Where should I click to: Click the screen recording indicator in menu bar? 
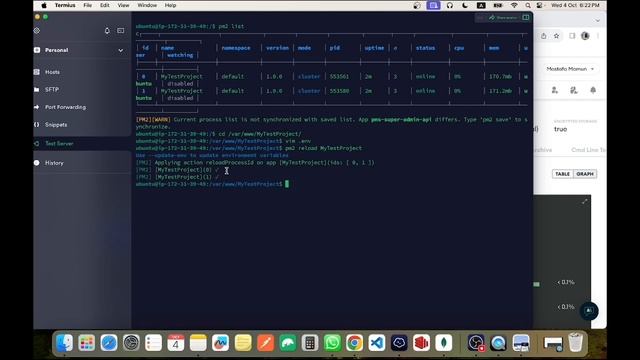point(433,5)
